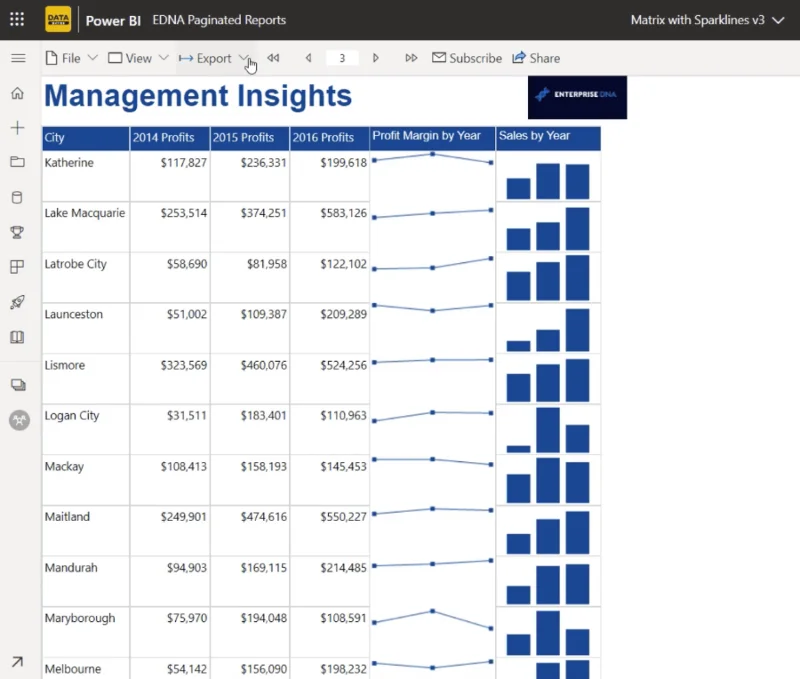Open the Learn book icon
Screen dimensions: 800x679
(x=17, y=337)
